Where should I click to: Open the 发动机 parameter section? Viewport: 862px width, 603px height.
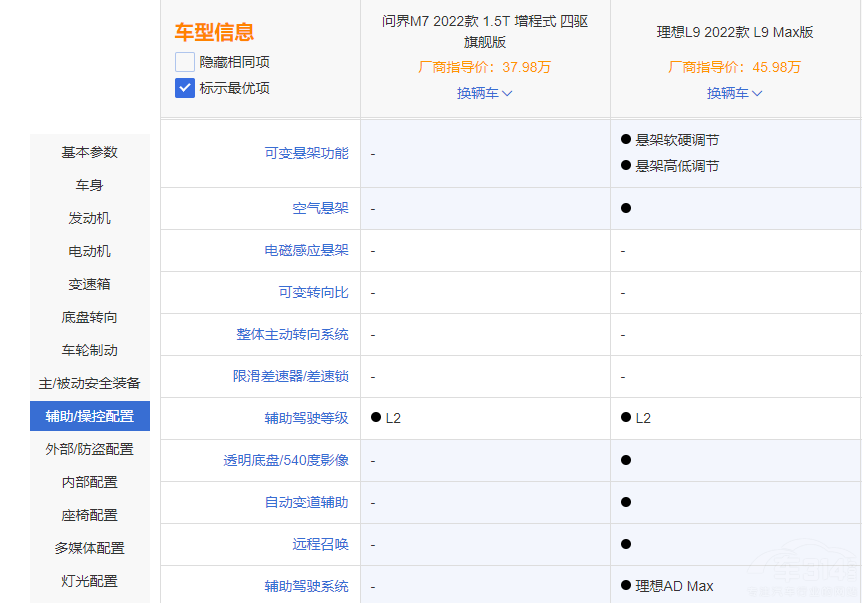click(x=89, y=218)
